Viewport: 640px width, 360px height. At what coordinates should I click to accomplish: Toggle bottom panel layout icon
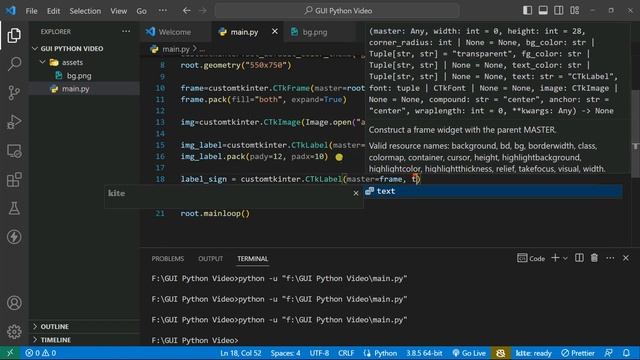click(543, 11)
